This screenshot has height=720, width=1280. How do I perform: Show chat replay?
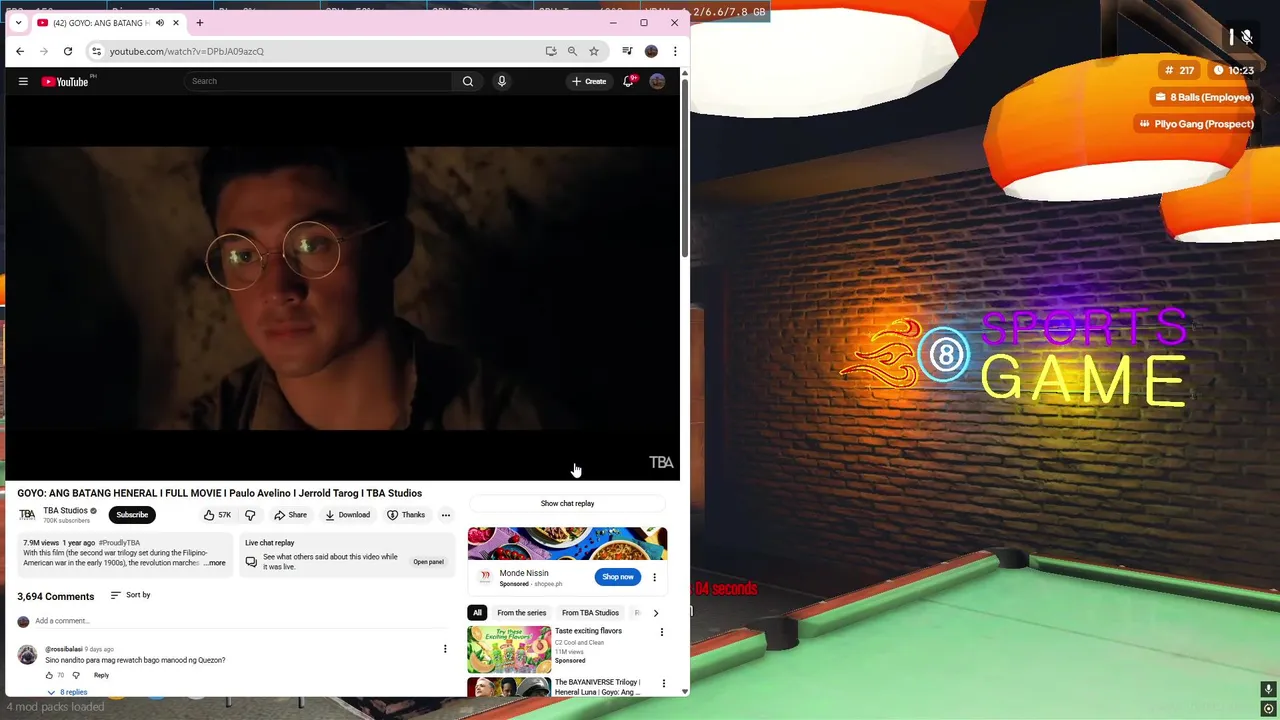(x=567, y=504)
